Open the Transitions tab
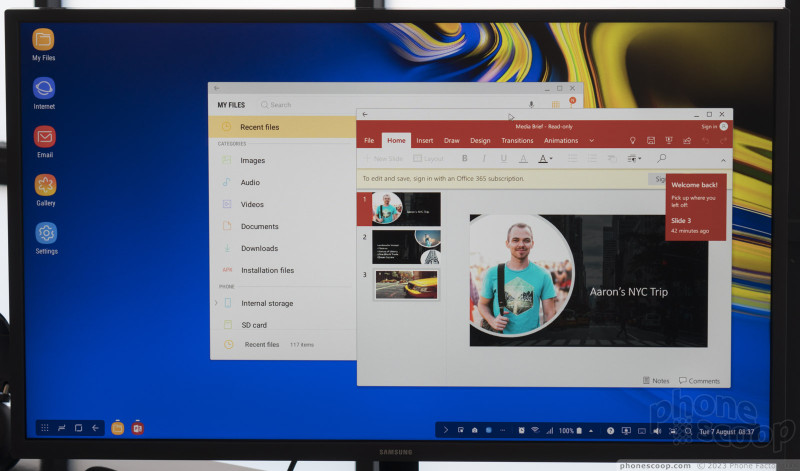800x471 pixels. (517, 140)
